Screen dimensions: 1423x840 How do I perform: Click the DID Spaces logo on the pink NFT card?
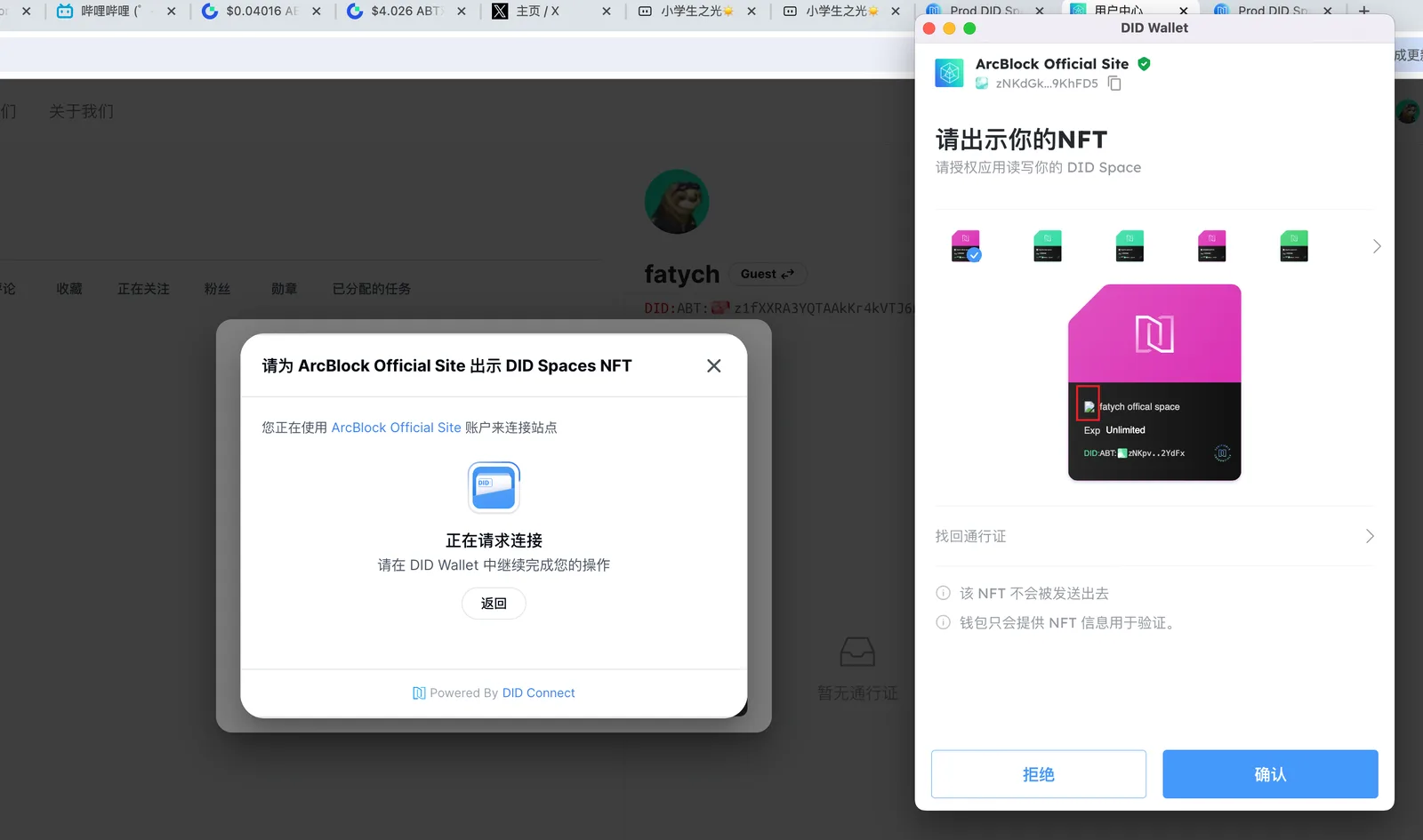pos(1154,334)
